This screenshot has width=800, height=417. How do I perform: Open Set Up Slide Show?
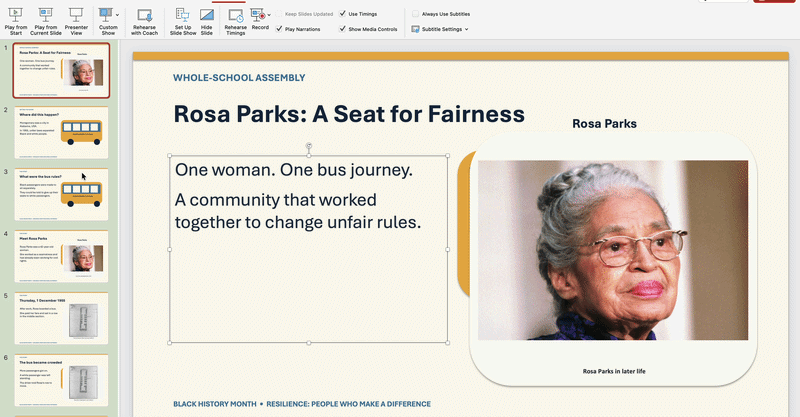click(183, 21)
